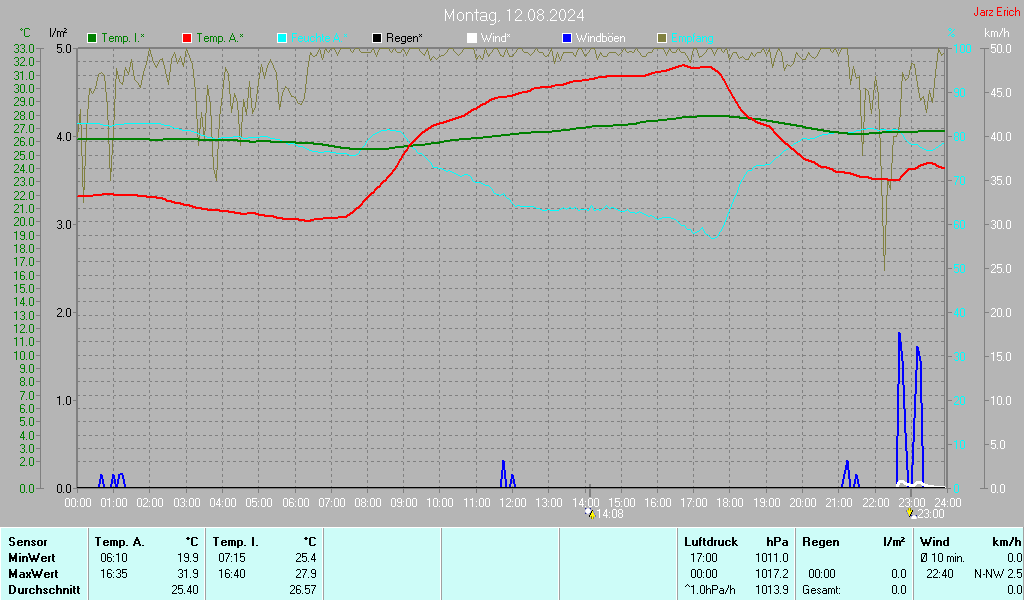
Task: Click the Jarz Erich author text
Action: point(997,13)
